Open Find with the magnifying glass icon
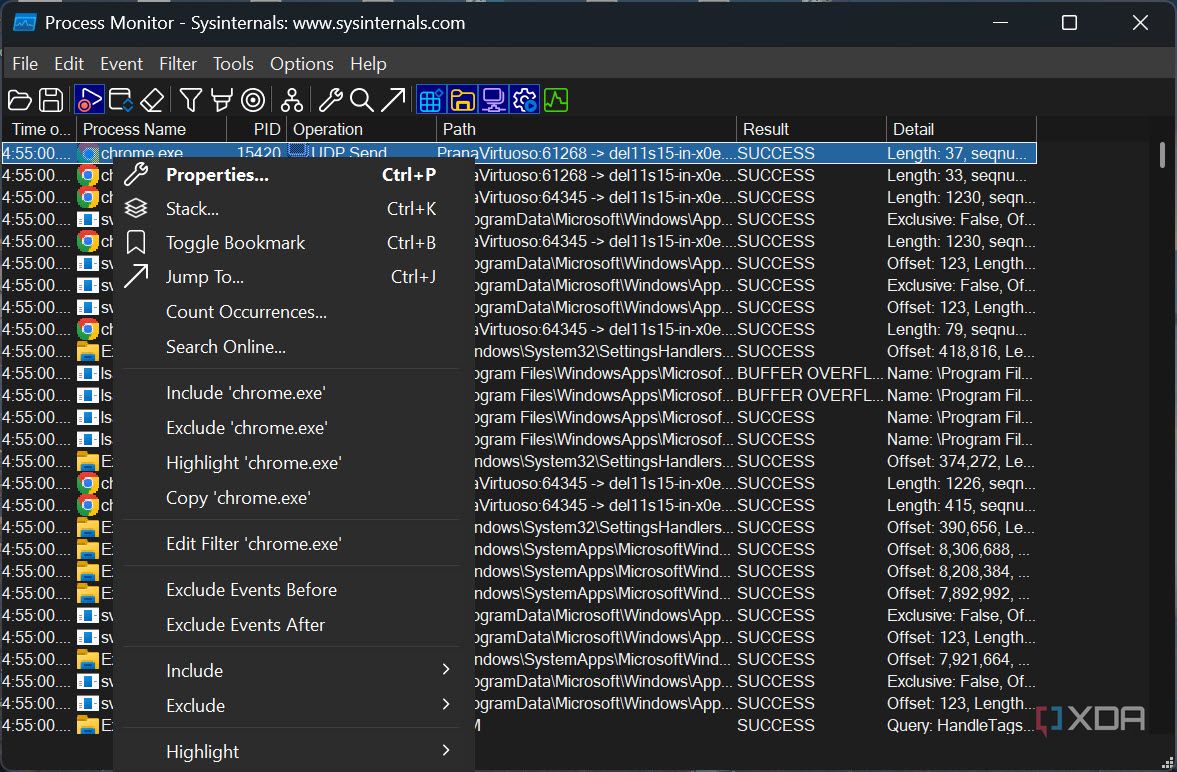The height and width of the screenshot is (772, 1177). (x=360, y=99)
